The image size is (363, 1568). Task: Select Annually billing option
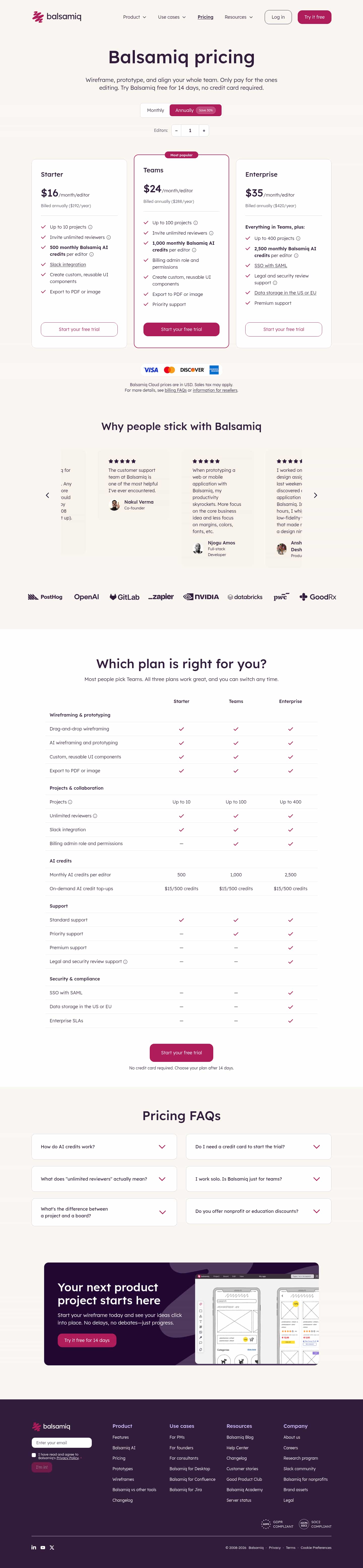tap(195, 110)
